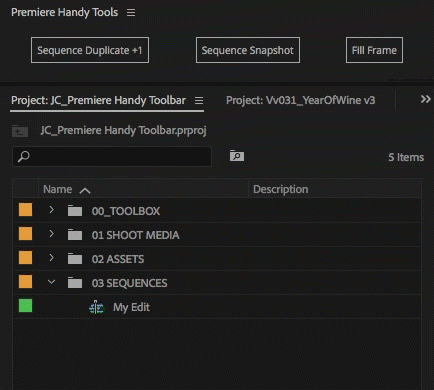This screenshot has height=390, width=434.
Task: Select the JC_Premiere Handy Toolbar project tab
Action: point(98,100)
